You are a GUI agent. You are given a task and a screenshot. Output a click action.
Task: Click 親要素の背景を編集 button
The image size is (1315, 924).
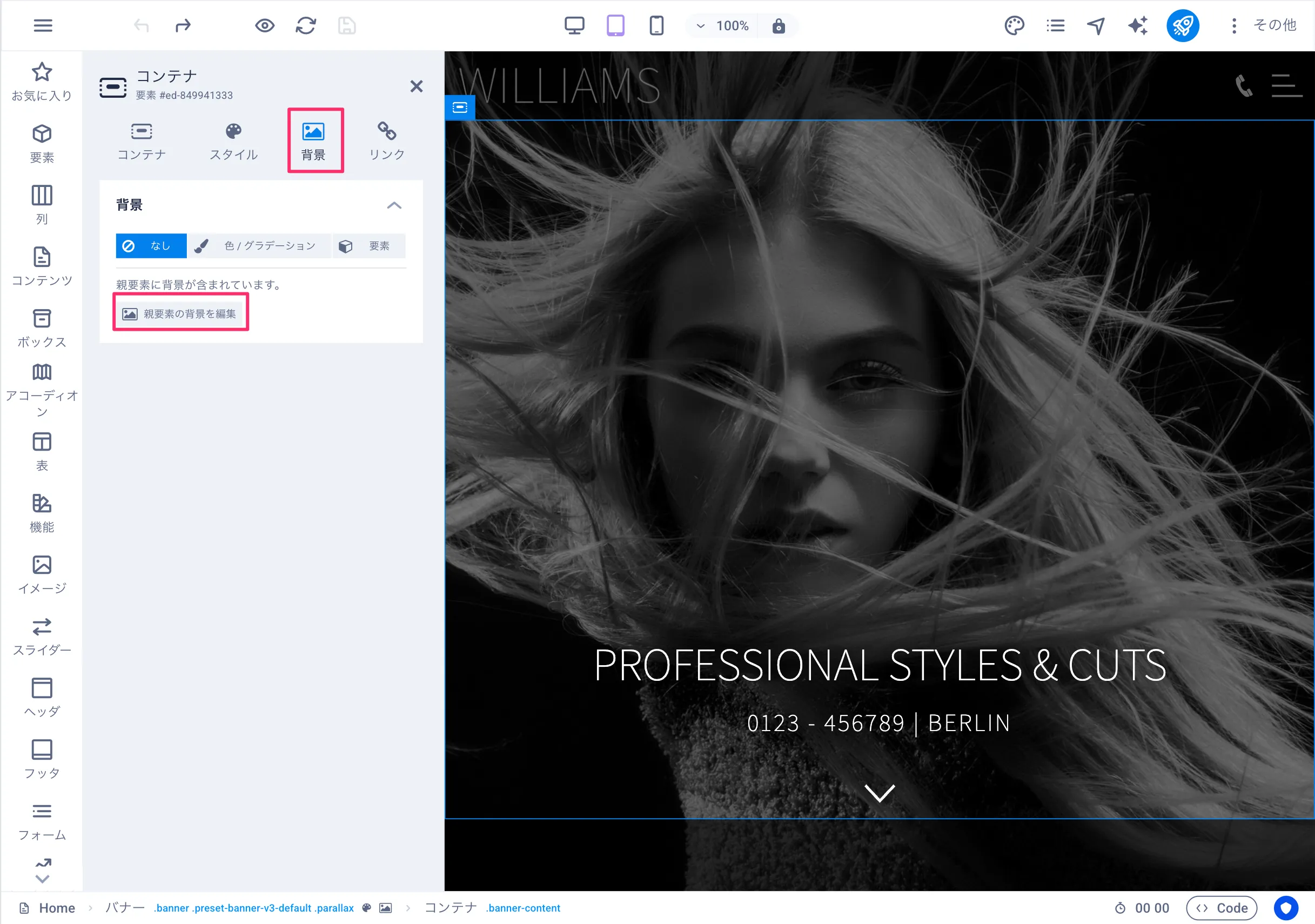point(180,314)
